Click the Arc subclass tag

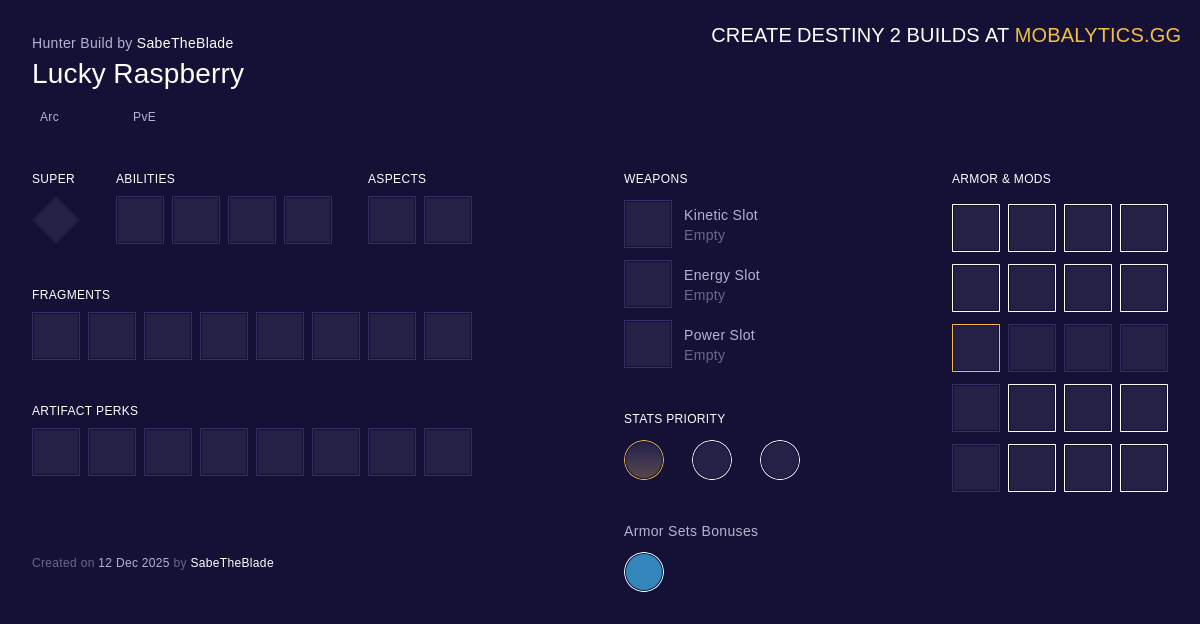49,117
